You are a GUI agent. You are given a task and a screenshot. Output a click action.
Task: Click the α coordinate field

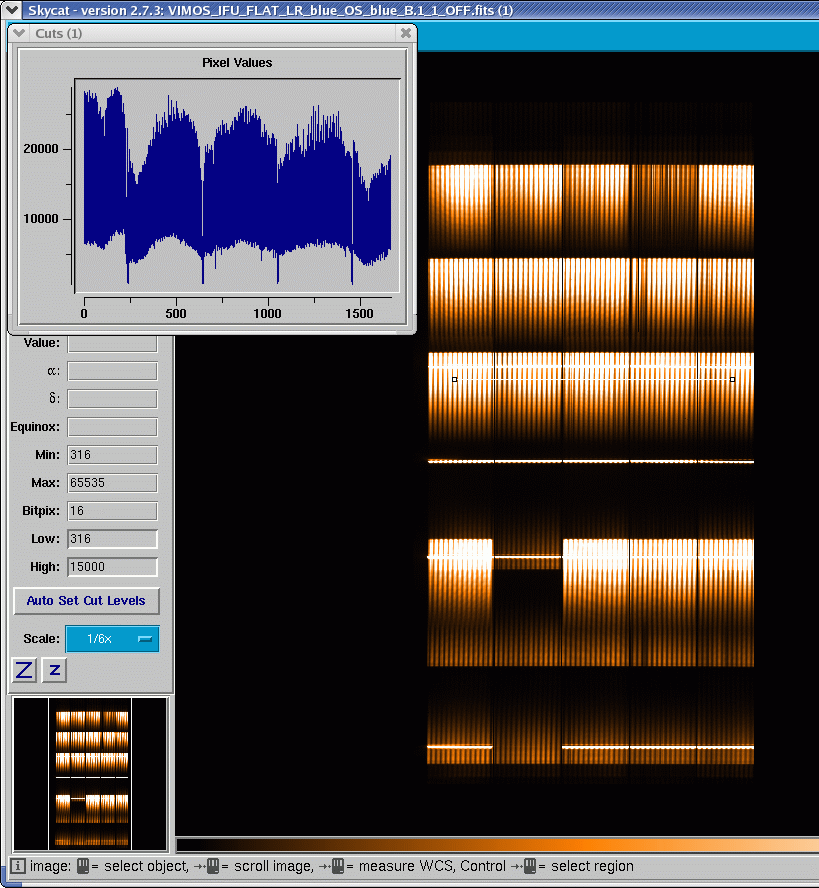[113, 371]
